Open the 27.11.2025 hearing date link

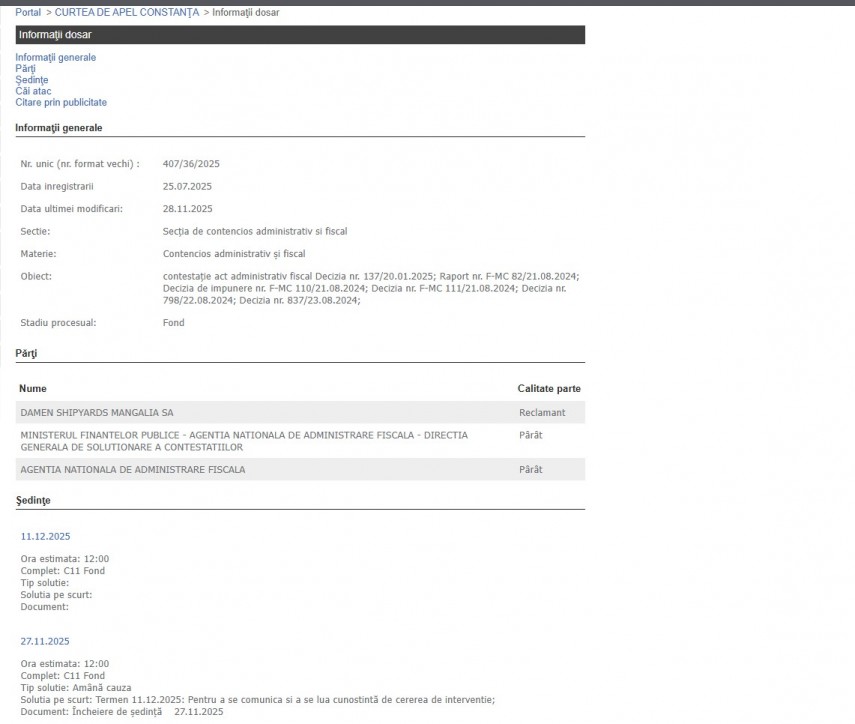[45, 641]
